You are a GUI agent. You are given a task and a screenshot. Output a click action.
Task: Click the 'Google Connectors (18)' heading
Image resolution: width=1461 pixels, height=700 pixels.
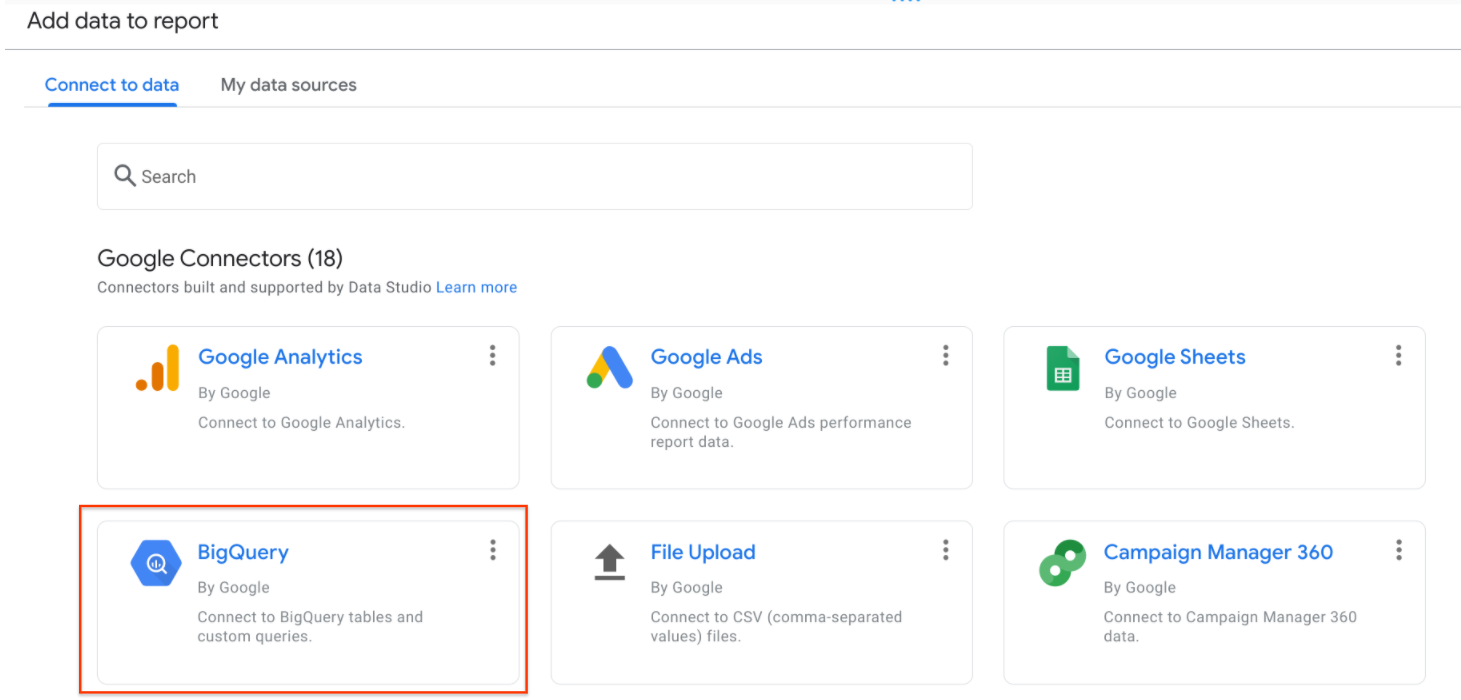[220, 259]
